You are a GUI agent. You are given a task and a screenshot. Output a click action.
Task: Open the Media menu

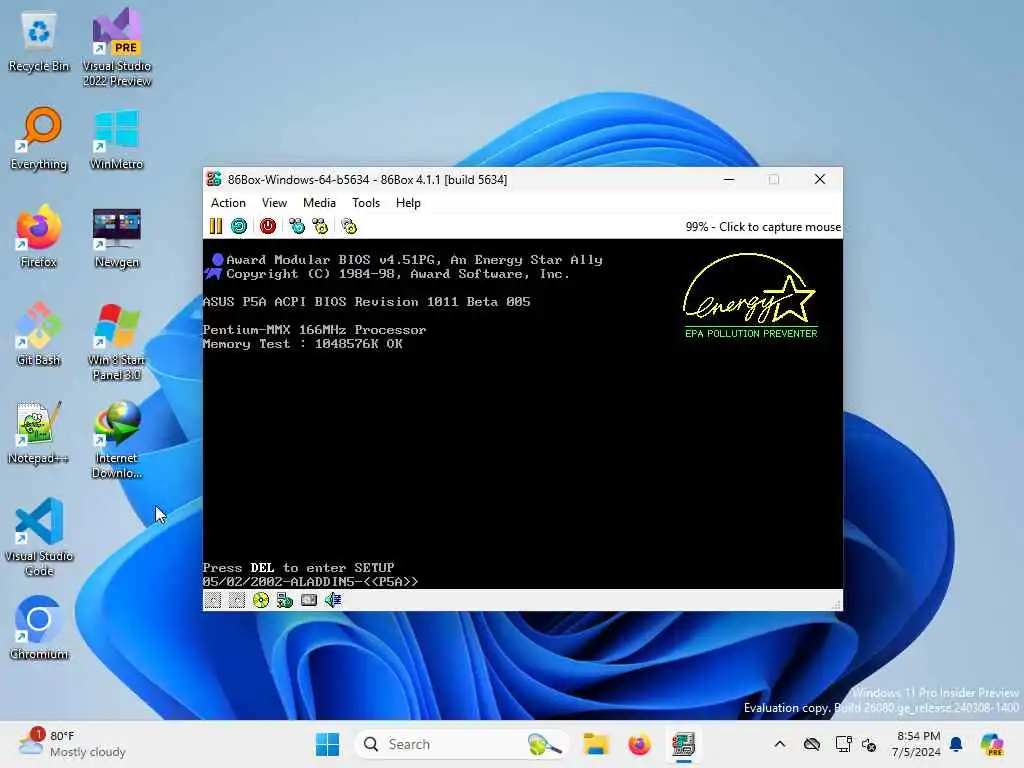tap(319, 203)
